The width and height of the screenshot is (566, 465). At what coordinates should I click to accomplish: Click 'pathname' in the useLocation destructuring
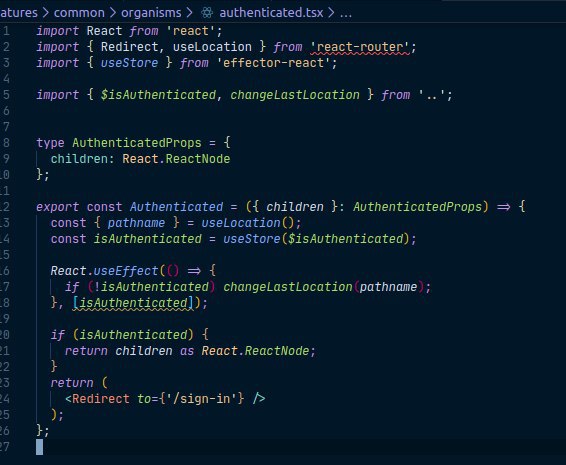pyautogui.click(x=136, y=223)
